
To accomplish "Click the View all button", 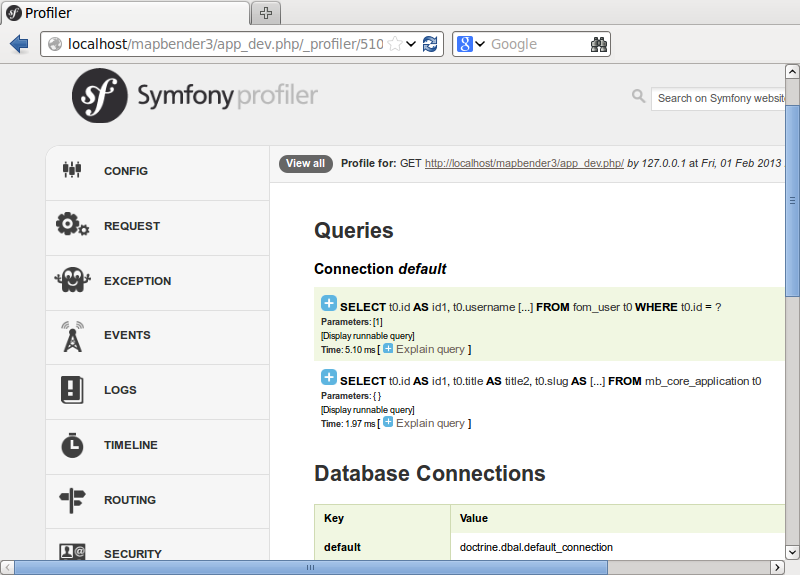I will point(306,164).
